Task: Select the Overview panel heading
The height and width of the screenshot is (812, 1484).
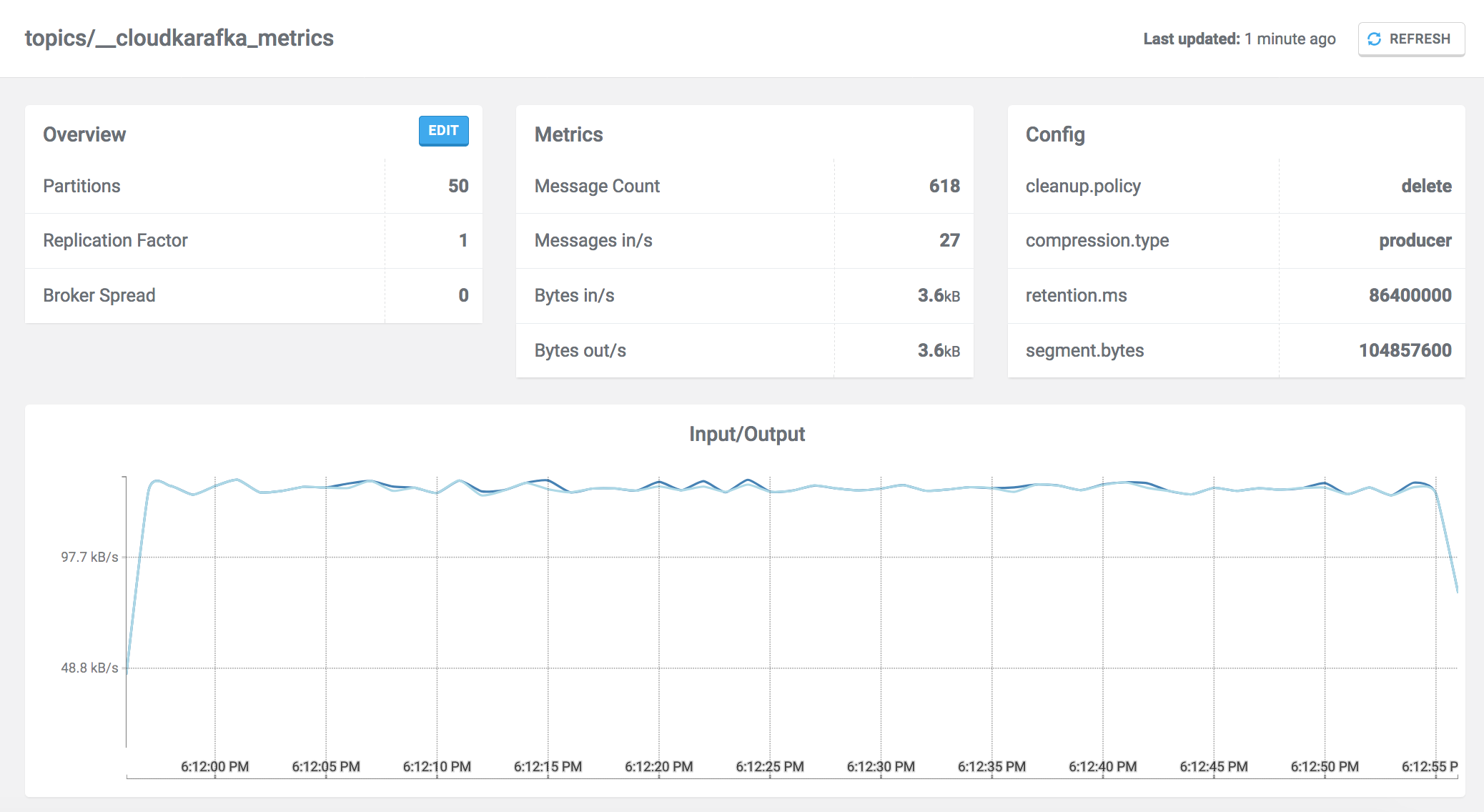Action: pyautogui.click(x=84, y=134)
